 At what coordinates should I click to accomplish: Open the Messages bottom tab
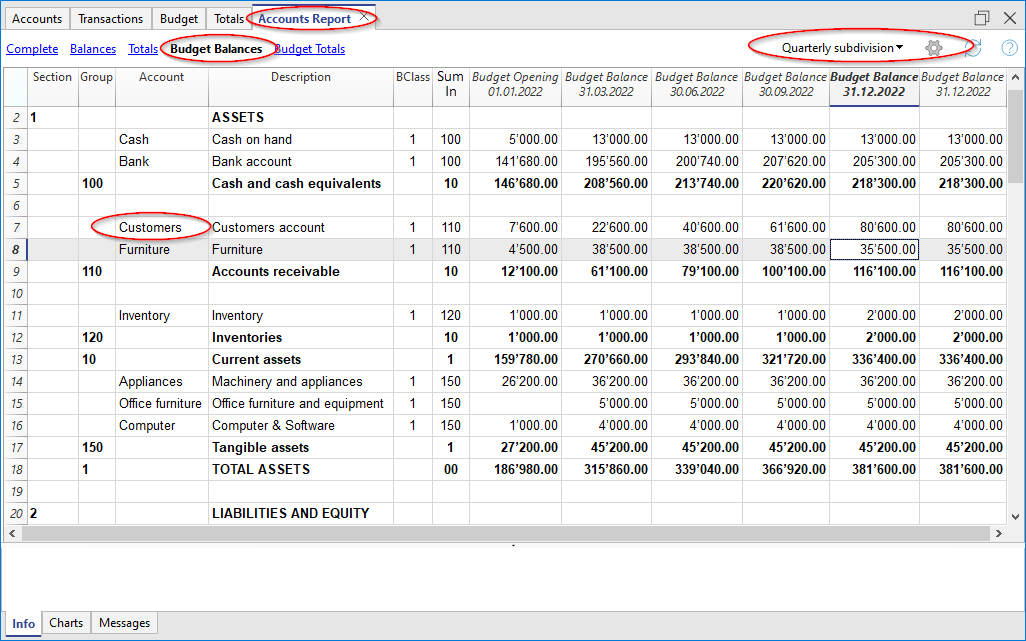click(x=125, y=623)
